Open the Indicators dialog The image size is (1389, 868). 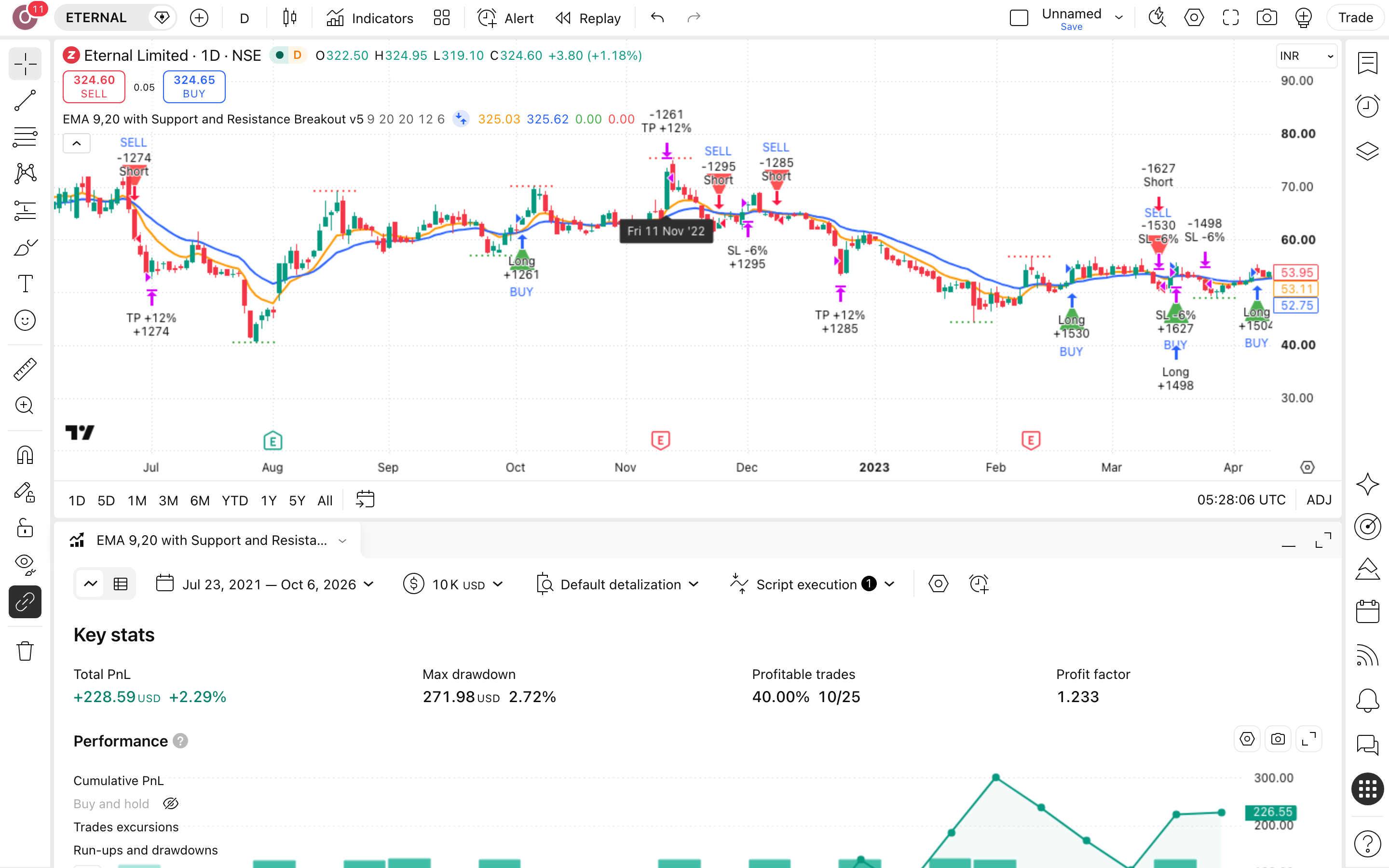tap(369, 18)
